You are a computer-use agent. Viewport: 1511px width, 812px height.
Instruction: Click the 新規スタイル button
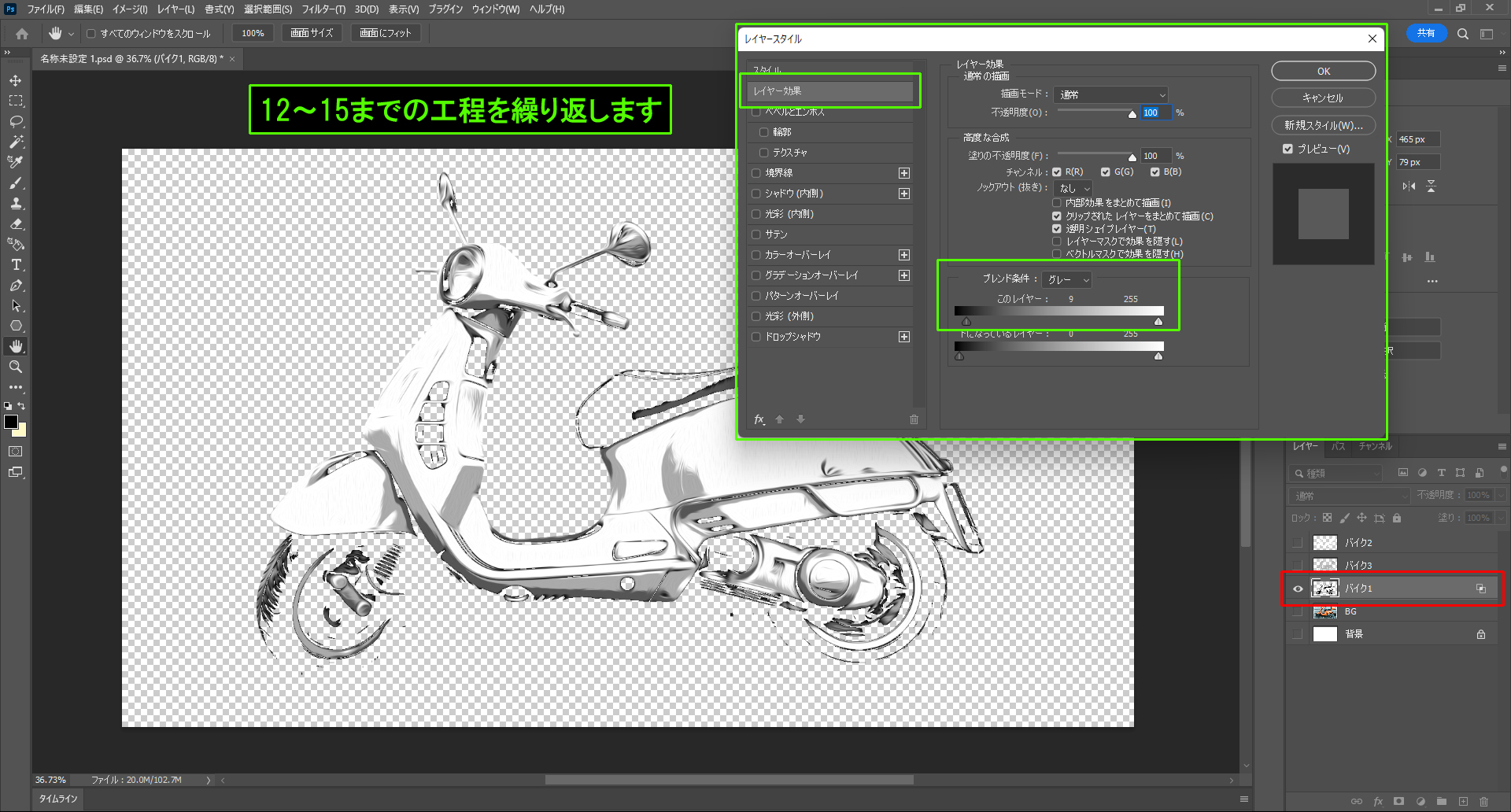pyautogui.click(x=1323, y=125)
